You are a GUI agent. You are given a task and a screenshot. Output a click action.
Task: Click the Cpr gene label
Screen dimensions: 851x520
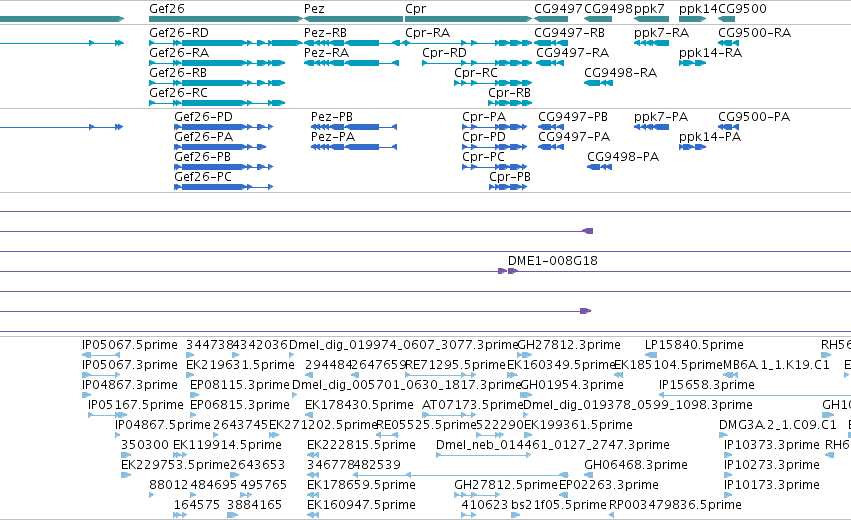tap(416, 9)
